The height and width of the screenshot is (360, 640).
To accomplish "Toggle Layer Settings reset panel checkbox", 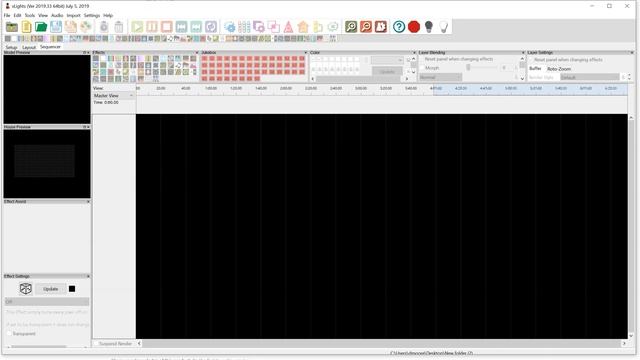I will (531, 60).
